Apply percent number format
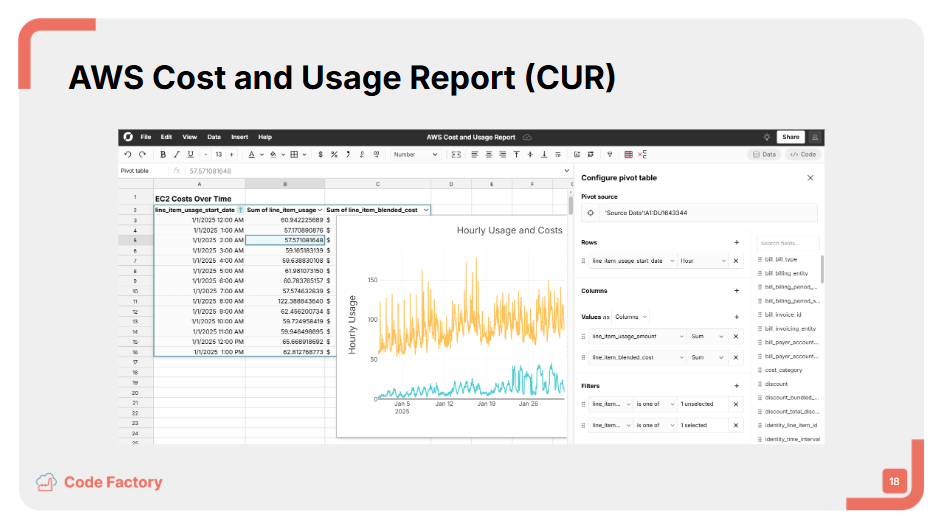This screenshot has height=527, width=941. click(334, 155)
